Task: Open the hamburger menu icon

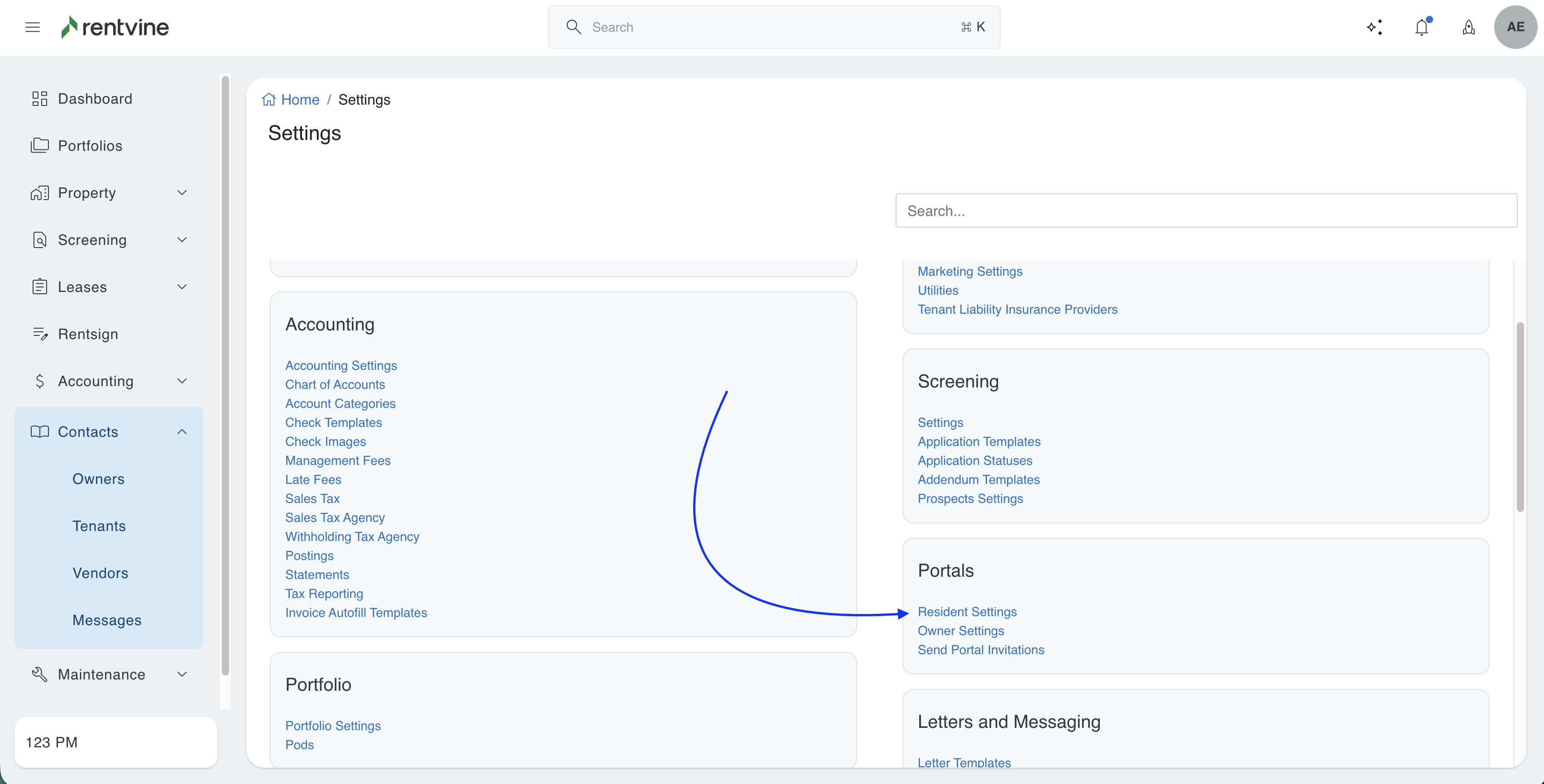Action: (x=32, y=27)
